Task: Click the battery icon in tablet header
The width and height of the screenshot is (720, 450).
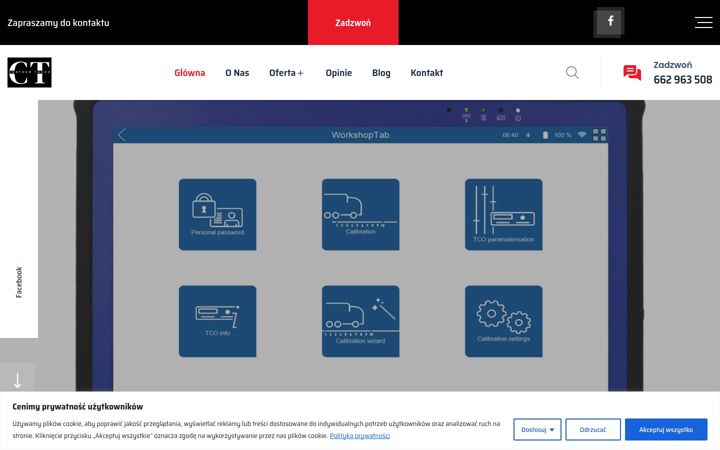Action: pos(545,135)
